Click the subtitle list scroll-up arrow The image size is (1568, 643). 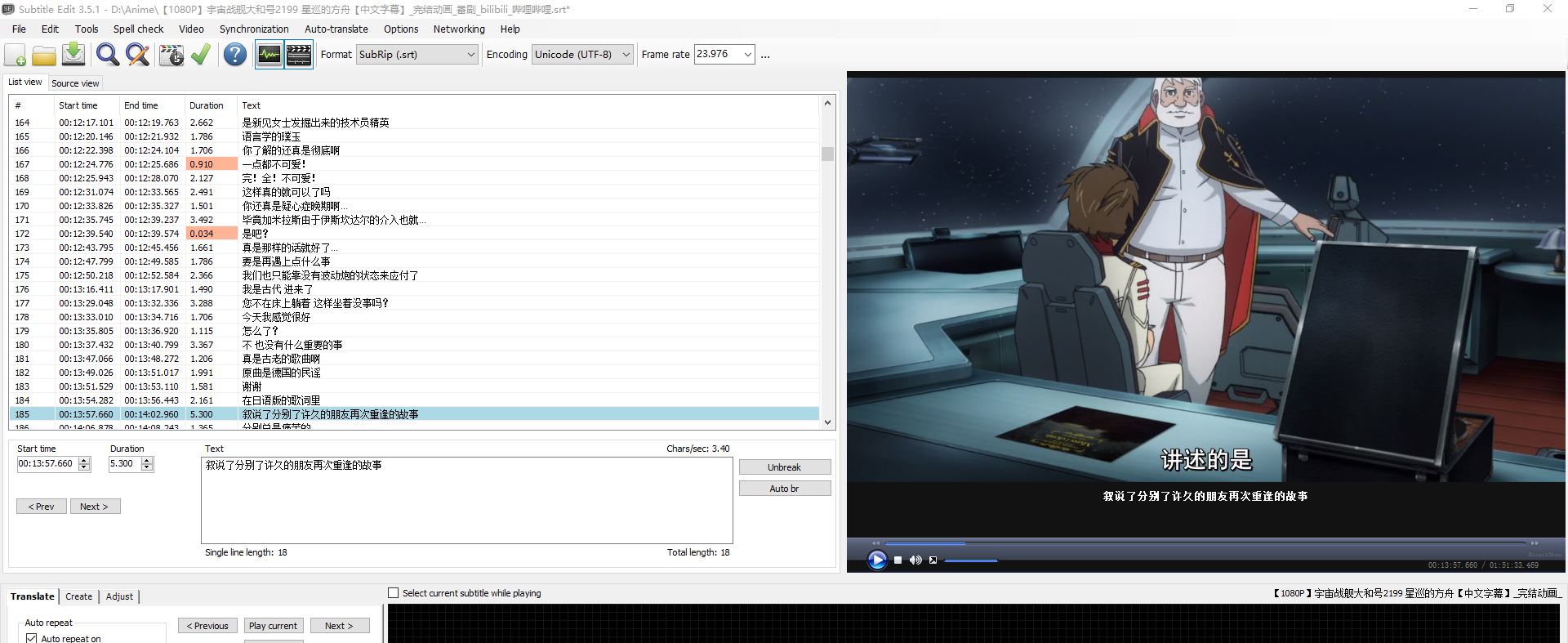(x=827, y=103)
